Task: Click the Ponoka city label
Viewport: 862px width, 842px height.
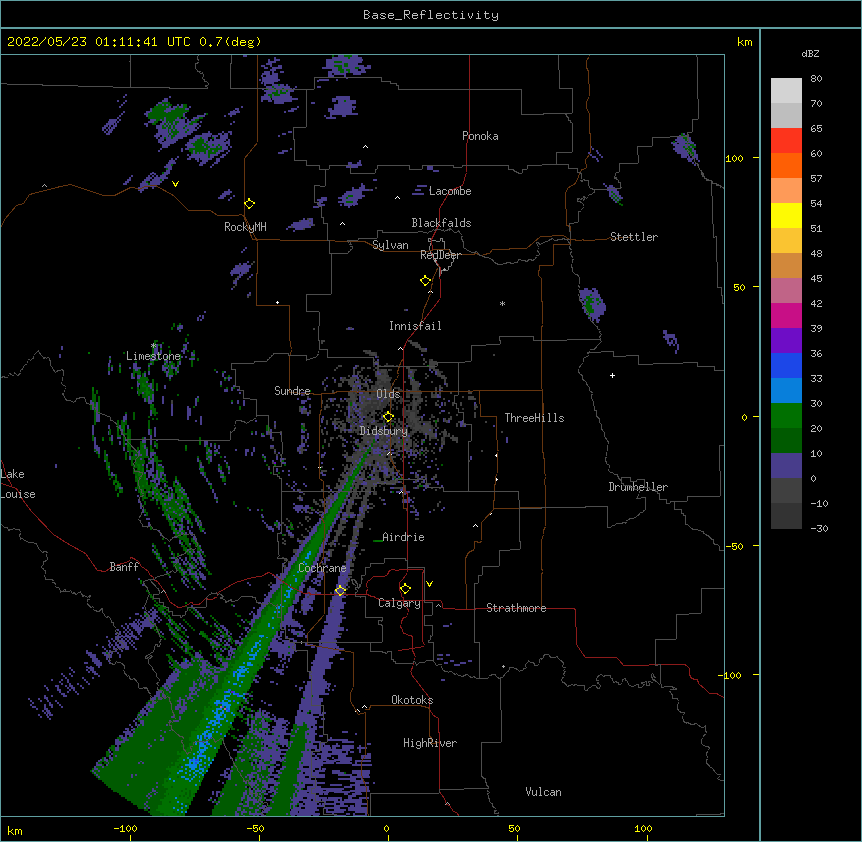Action: 480,136
